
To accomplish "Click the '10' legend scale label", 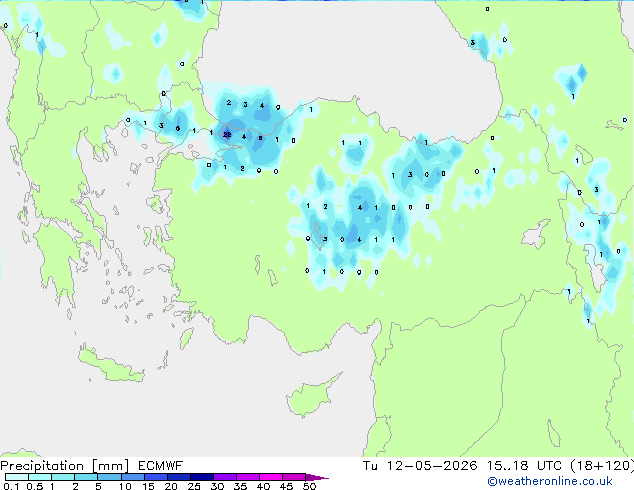I will coord(125,486).
